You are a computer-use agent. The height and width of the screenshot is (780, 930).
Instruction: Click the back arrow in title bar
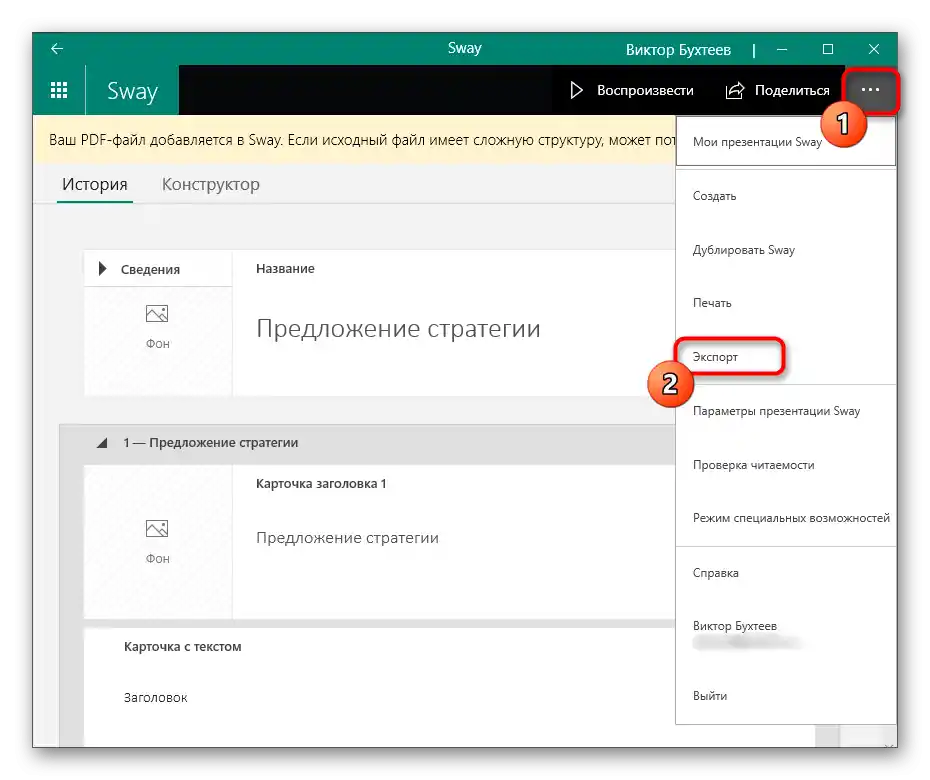(x=57, y=49)
